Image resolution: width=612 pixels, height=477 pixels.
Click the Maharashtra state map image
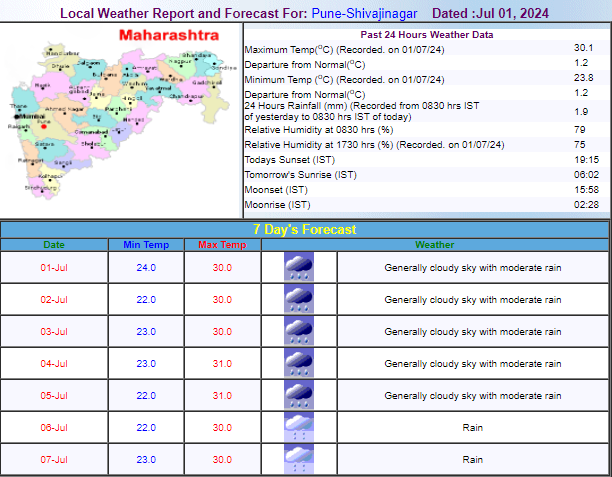[121, 121]
